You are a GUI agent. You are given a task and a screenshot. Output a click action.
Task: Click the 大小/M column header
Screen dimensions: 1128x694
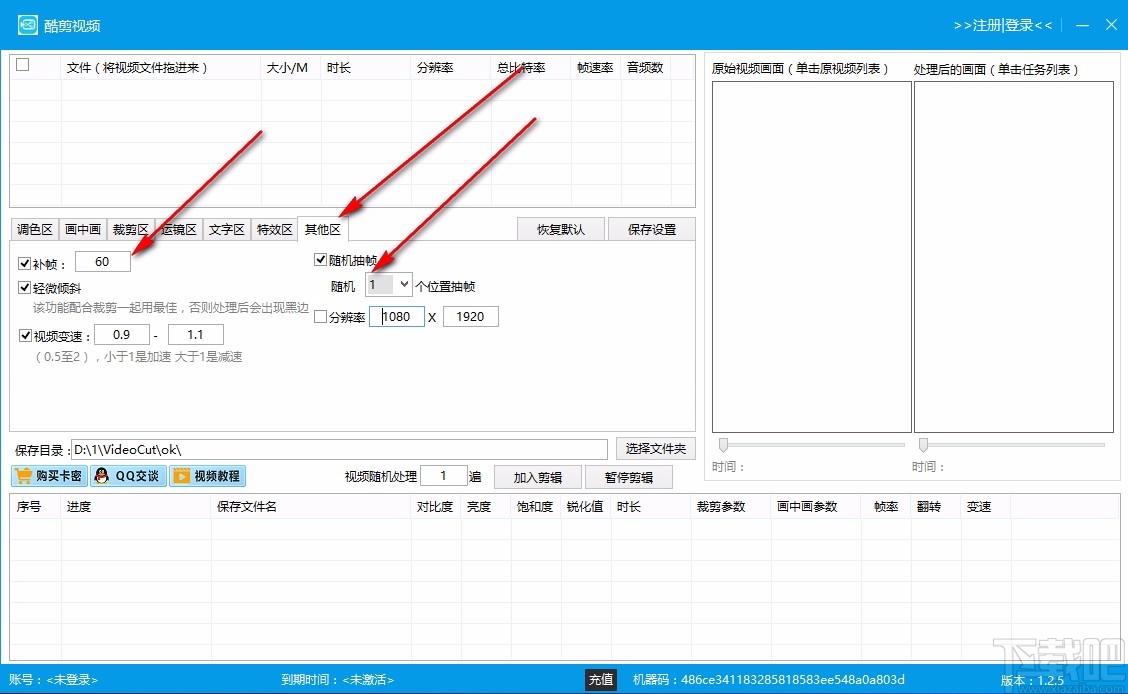coord(290,68)
